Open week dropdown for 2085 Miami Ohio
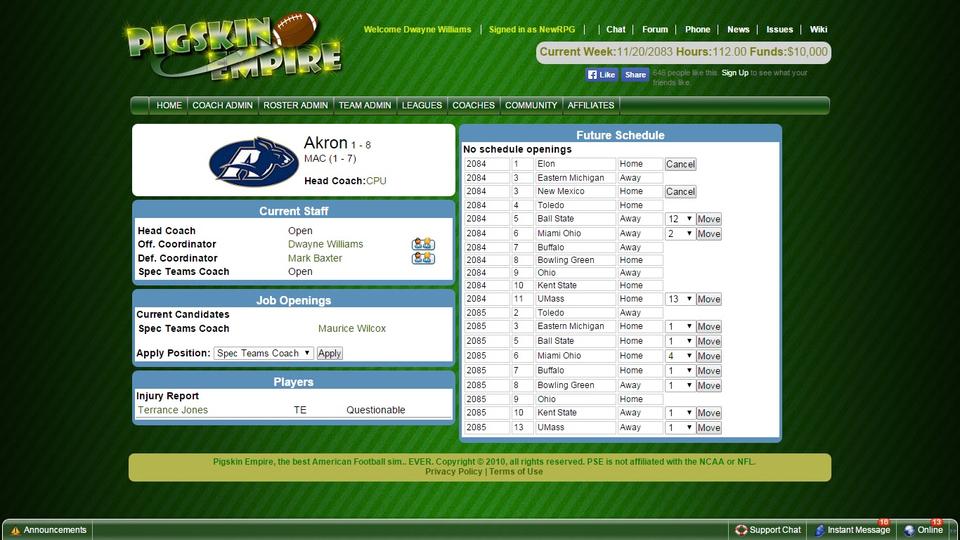 pyautogui.click(x=680, y=356)
